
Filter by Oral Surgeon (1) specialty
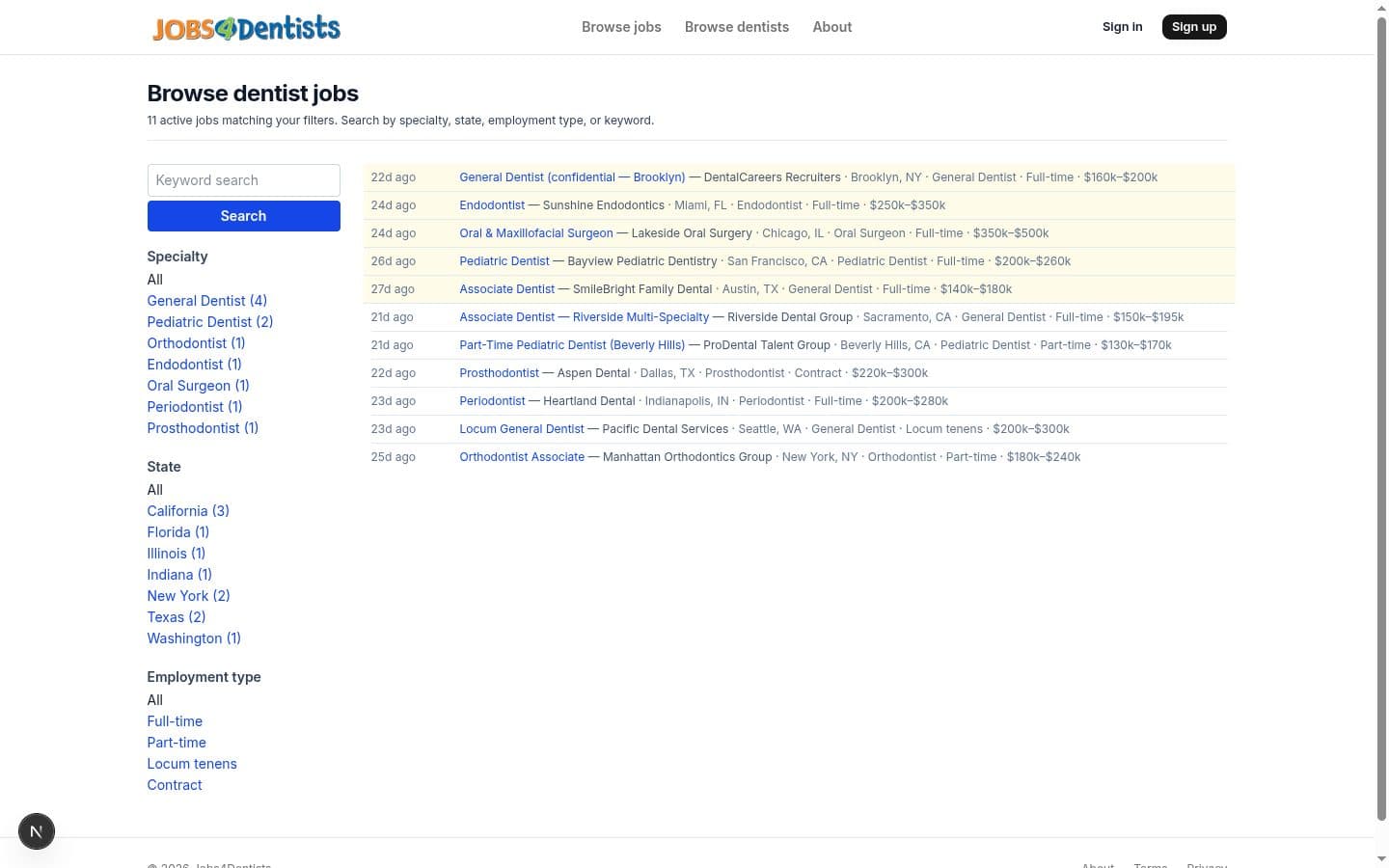pyautogui.click(x=198, y=386)
